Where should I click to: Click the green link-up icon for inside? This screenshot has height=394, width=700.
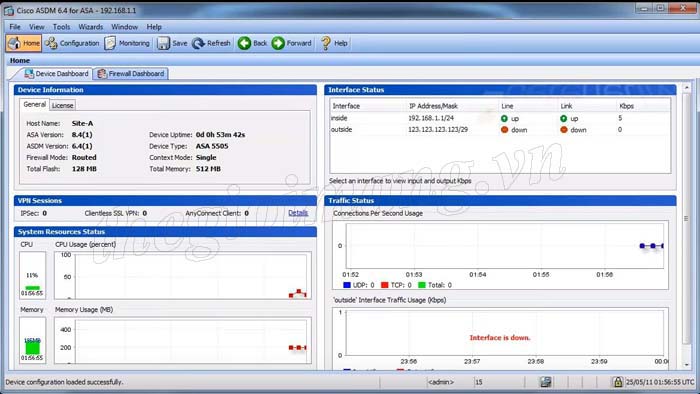[563, 118]
